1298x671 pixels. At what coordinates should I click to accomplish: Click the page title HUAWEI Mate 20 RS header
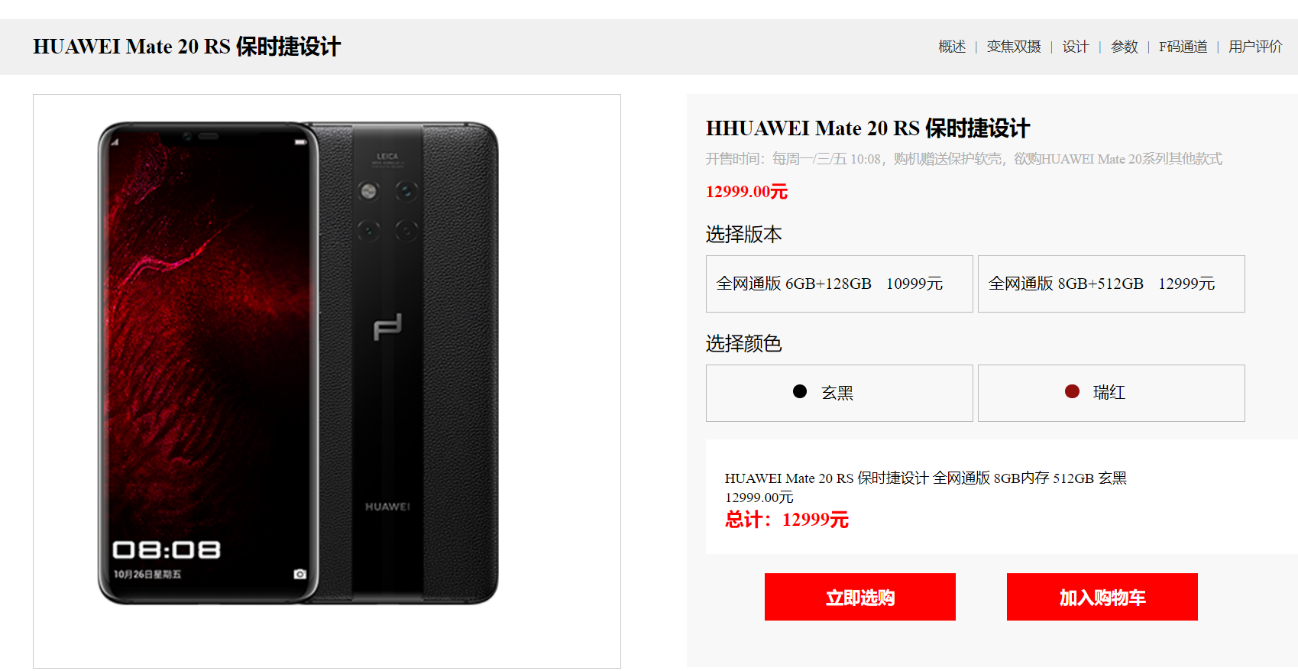187,47
